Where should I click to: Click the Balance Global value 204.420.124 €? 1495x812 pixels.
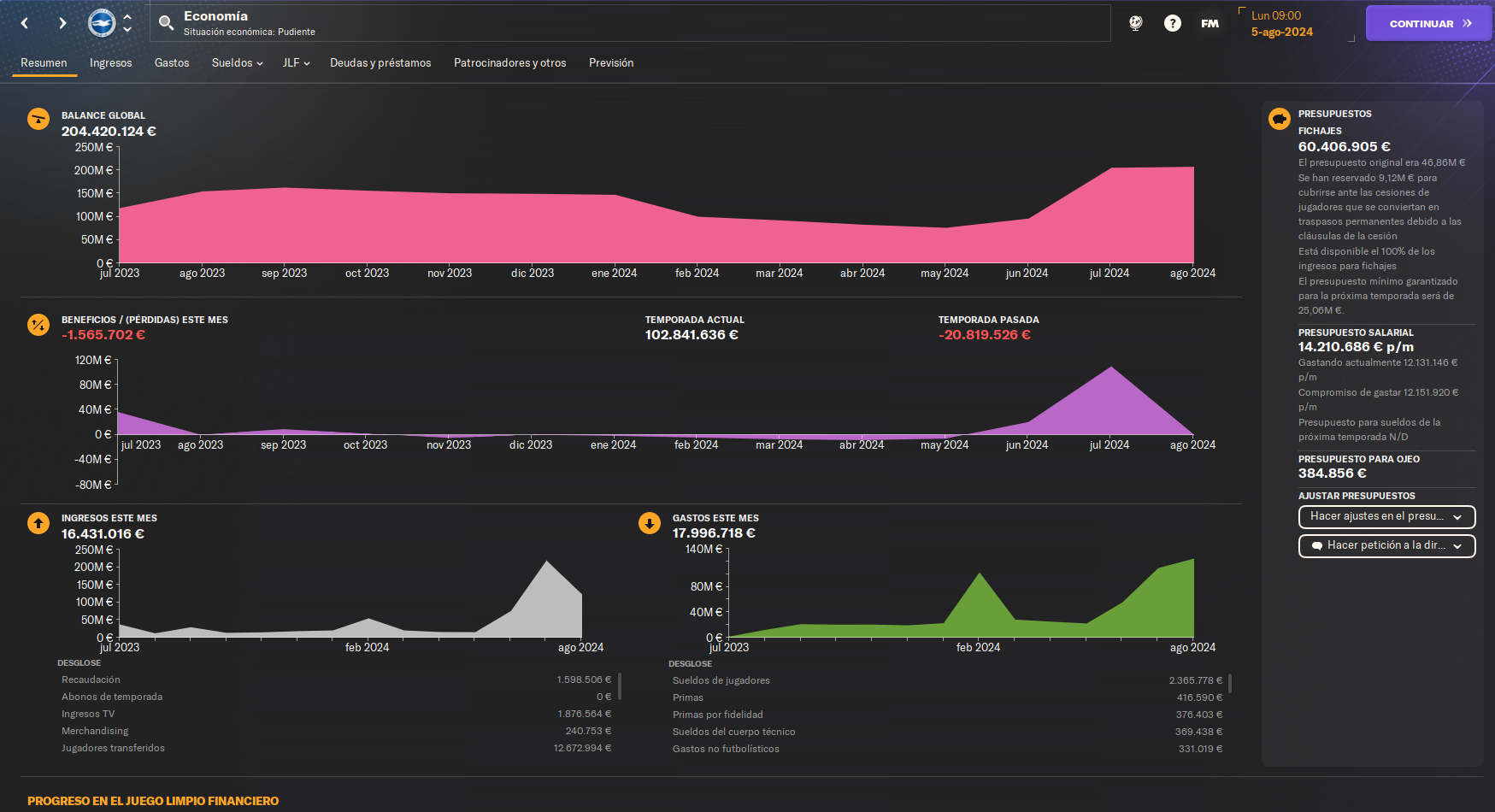109,132
